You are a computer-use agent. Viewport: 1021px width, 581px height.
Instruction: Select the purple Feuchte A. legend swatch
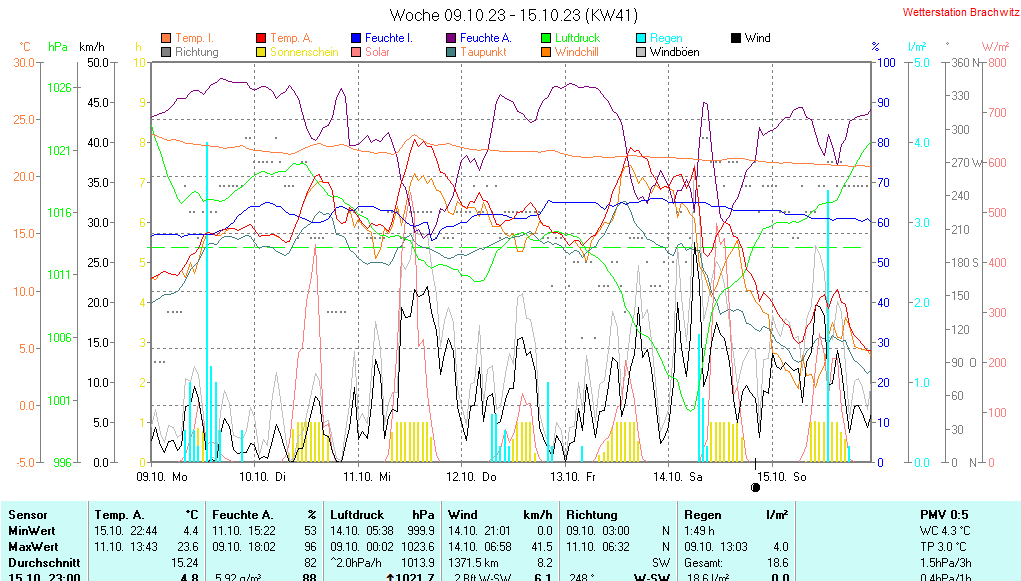tap(451, 38)
